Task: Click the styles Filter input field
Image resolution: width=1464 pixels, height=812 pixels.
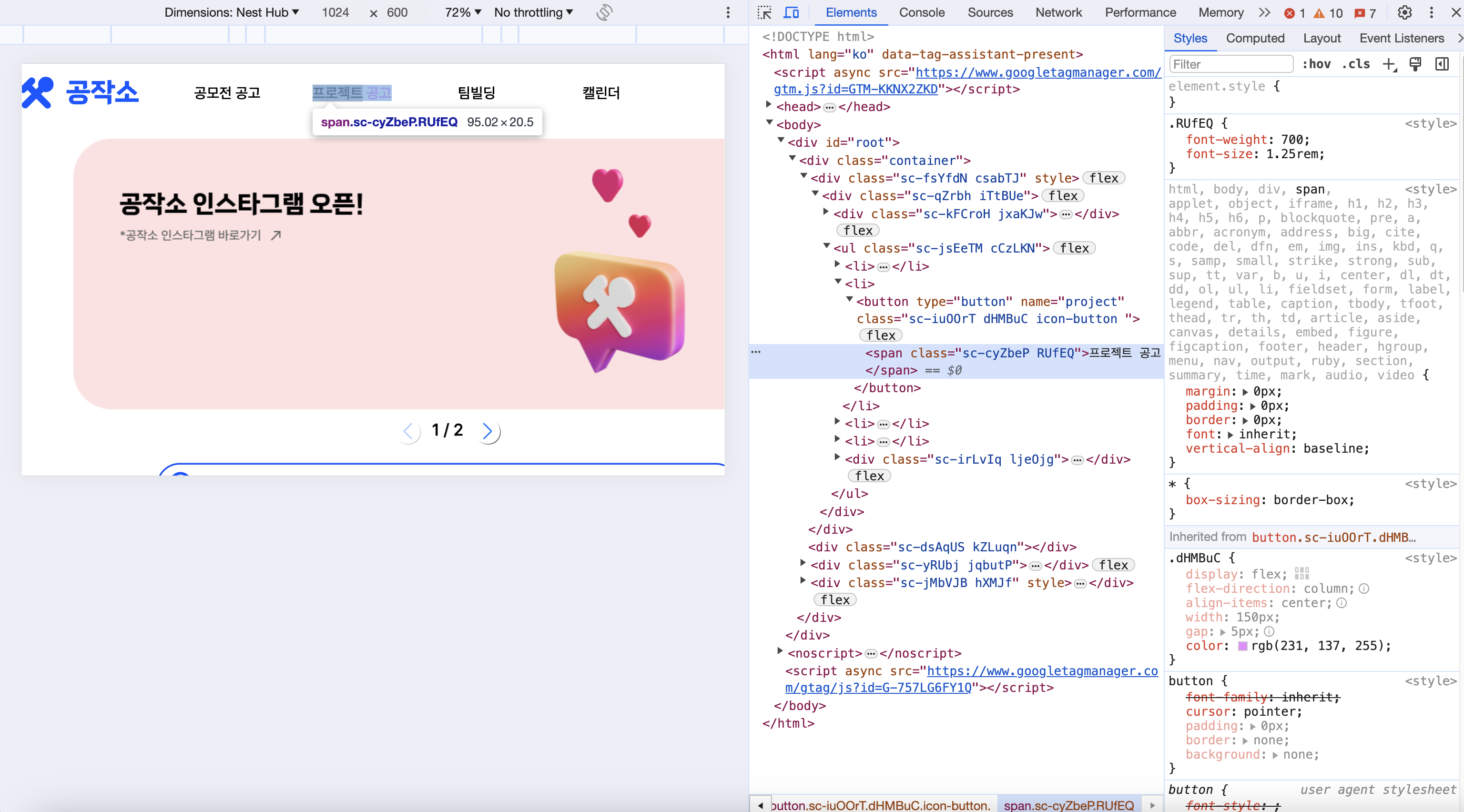Action: 1230,64
